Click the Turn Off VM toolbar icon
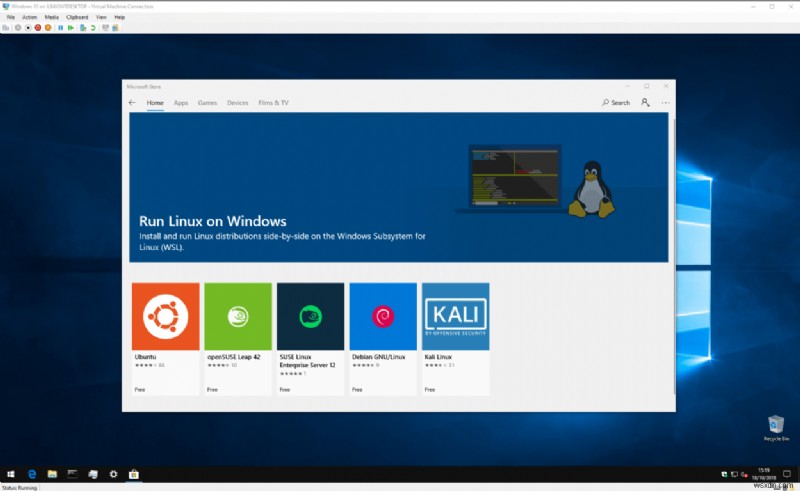Viewport: 800px width, 491px height. pos(28,28)
